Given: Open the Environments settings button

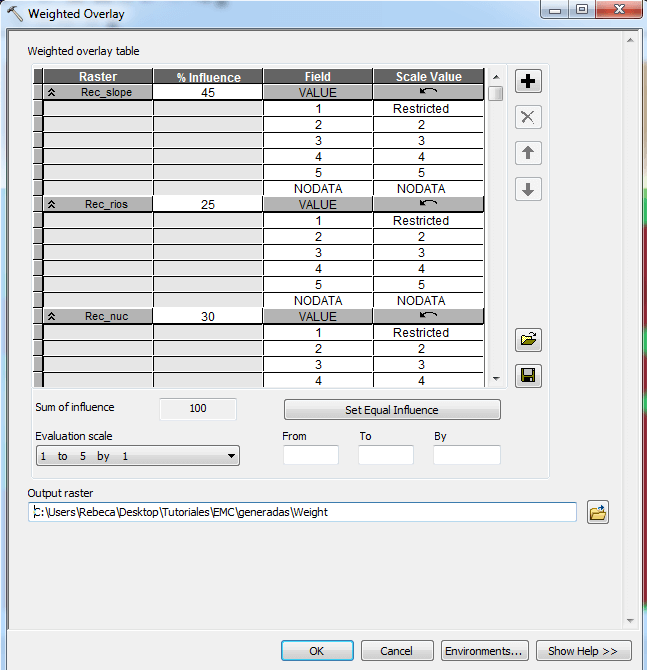Looking at the screenshot, I should point(484,651).
